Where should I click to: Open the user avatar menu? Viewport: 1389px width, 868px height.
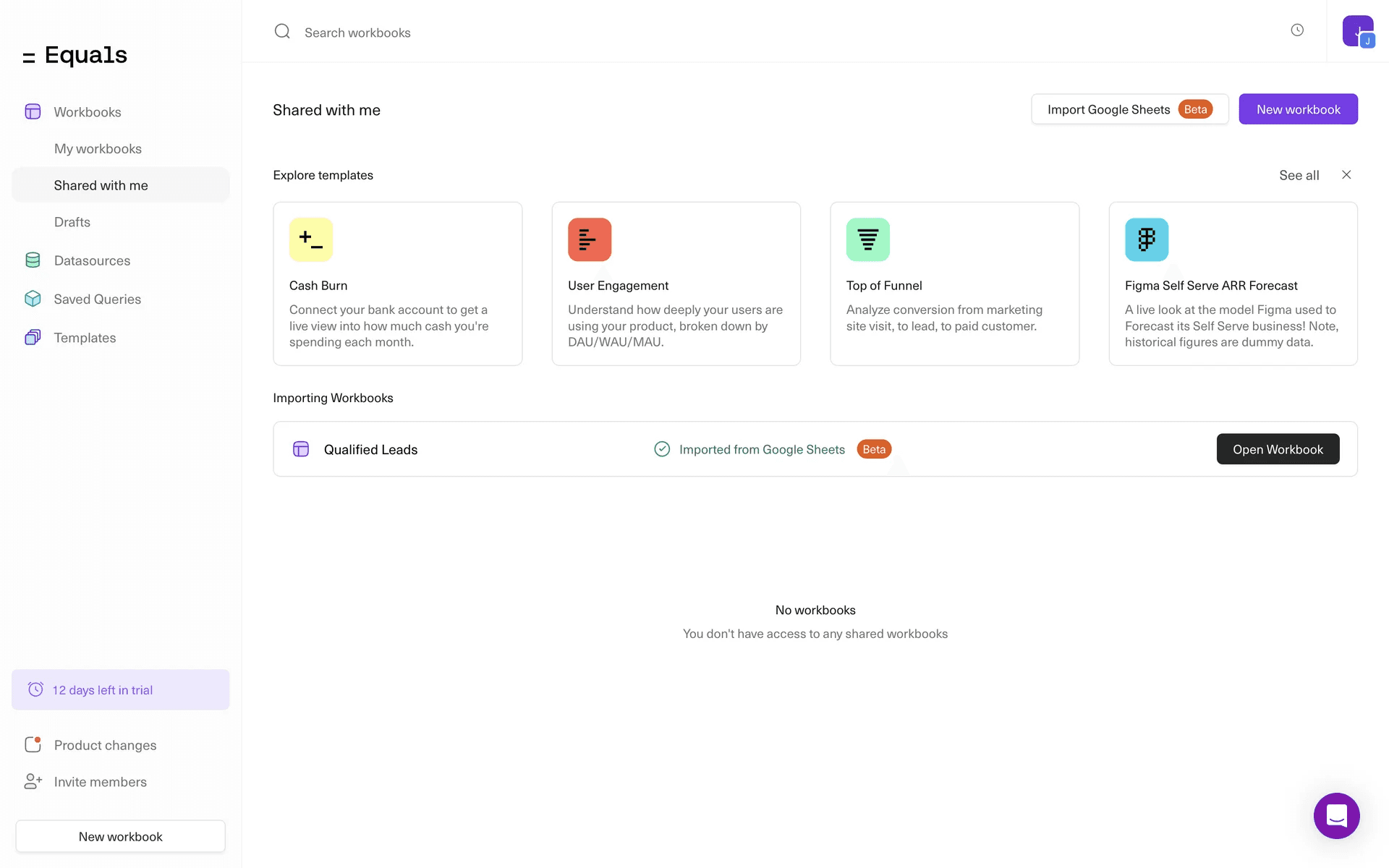pos(1357,31)
